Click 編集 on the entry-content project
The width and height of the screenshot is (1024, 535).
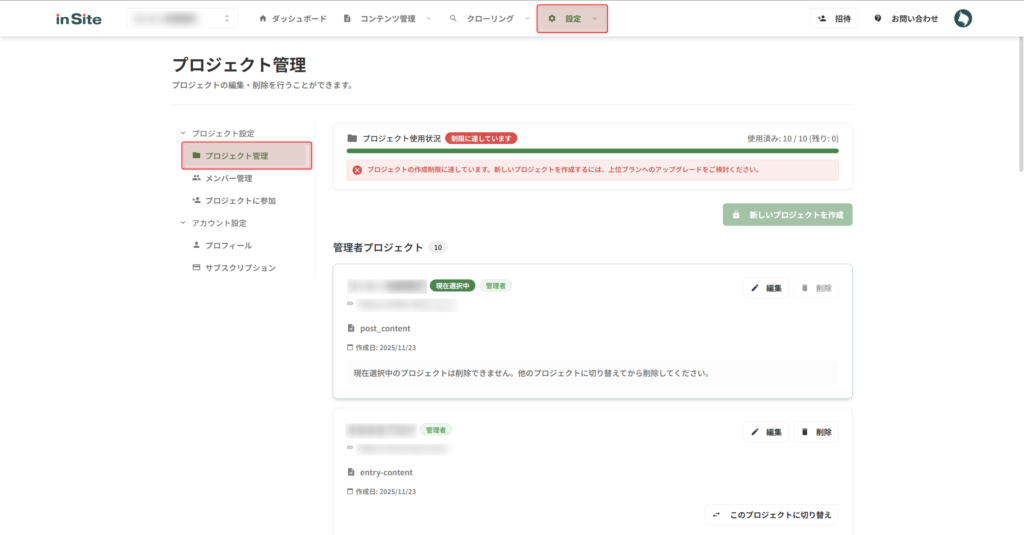[766, 432]
